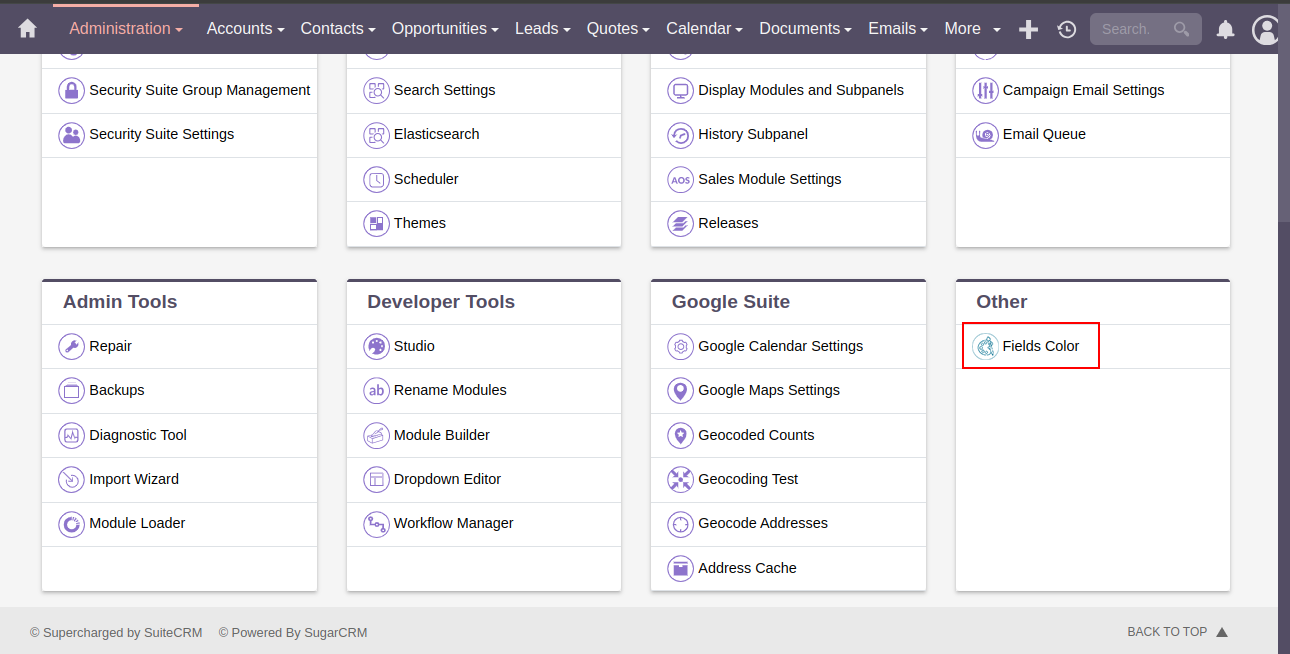The image size is (1290, 654).
Task: Open the notifications bell icon
Action: click(x=1225, y=29)
